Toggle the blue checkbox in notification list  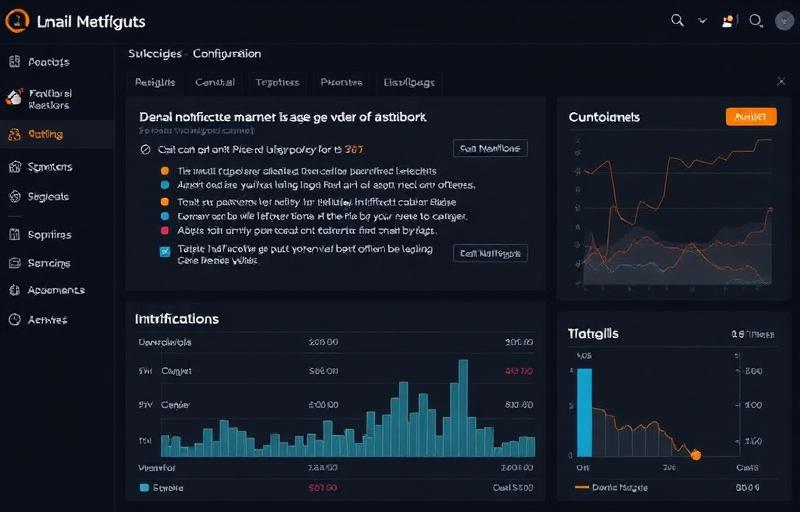(x=165, y=252)
